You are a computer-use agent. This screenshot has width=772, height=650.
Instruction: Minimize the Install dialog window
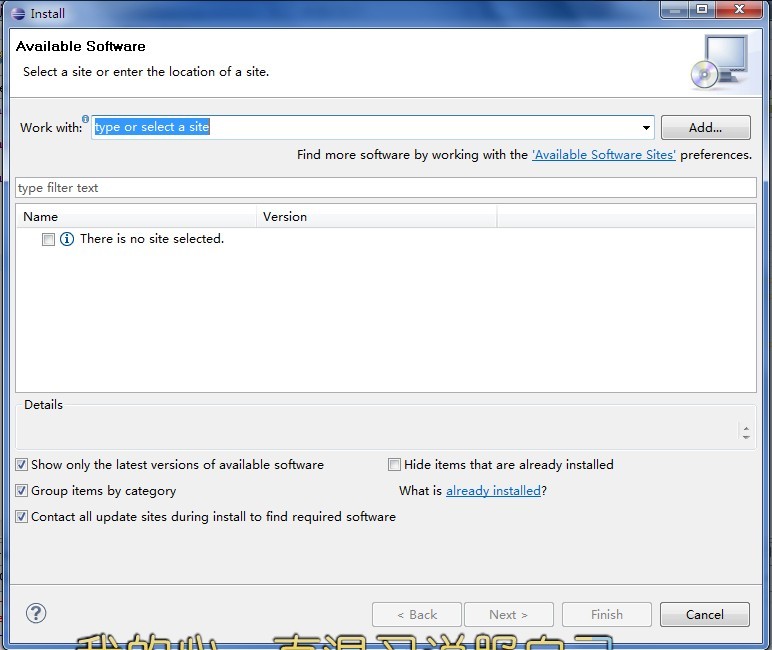click(675, 9)
